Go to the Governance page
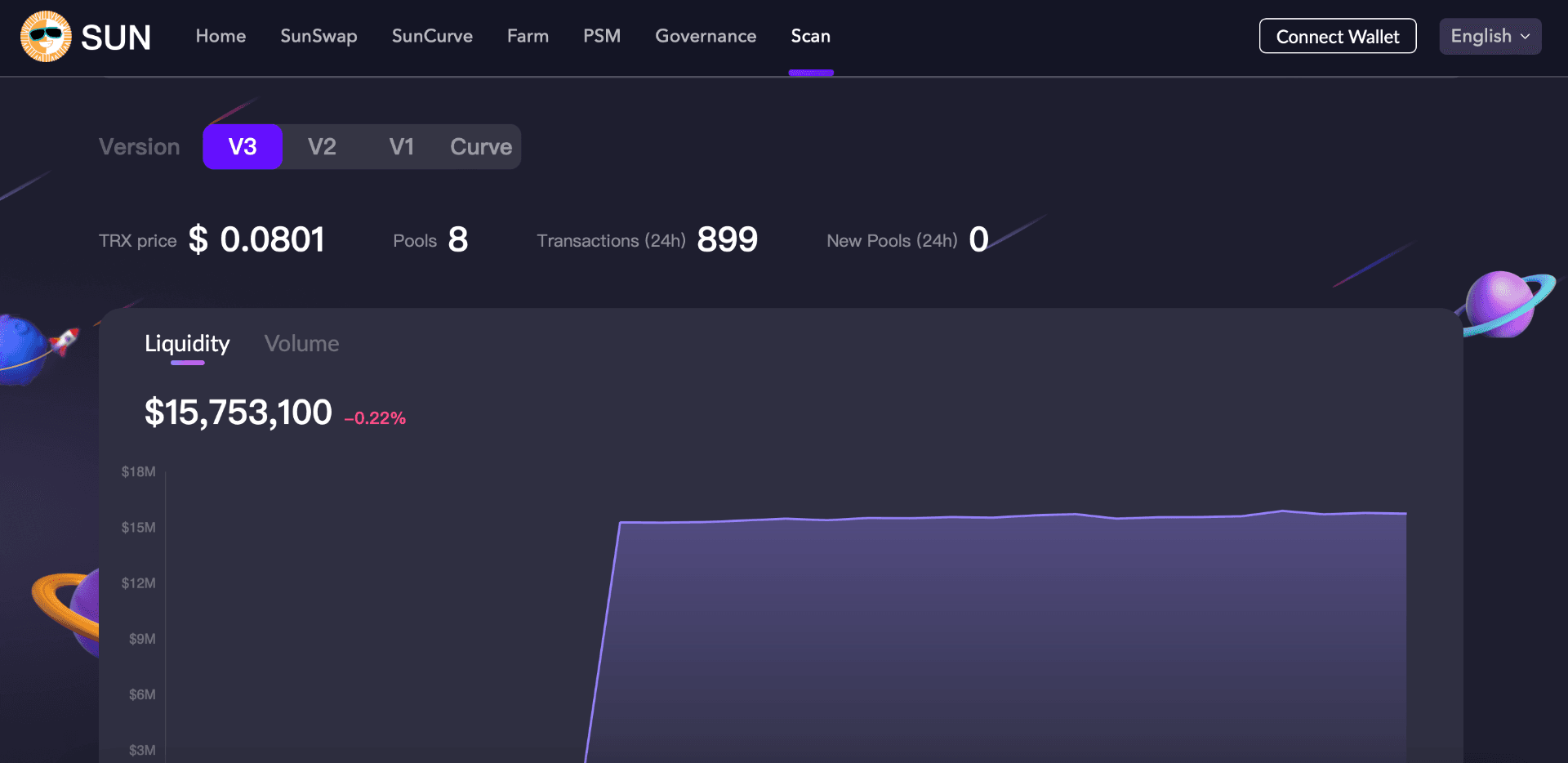Image resolution: width=1568 pixels, height=763 pixels. (x=706, y=36)
